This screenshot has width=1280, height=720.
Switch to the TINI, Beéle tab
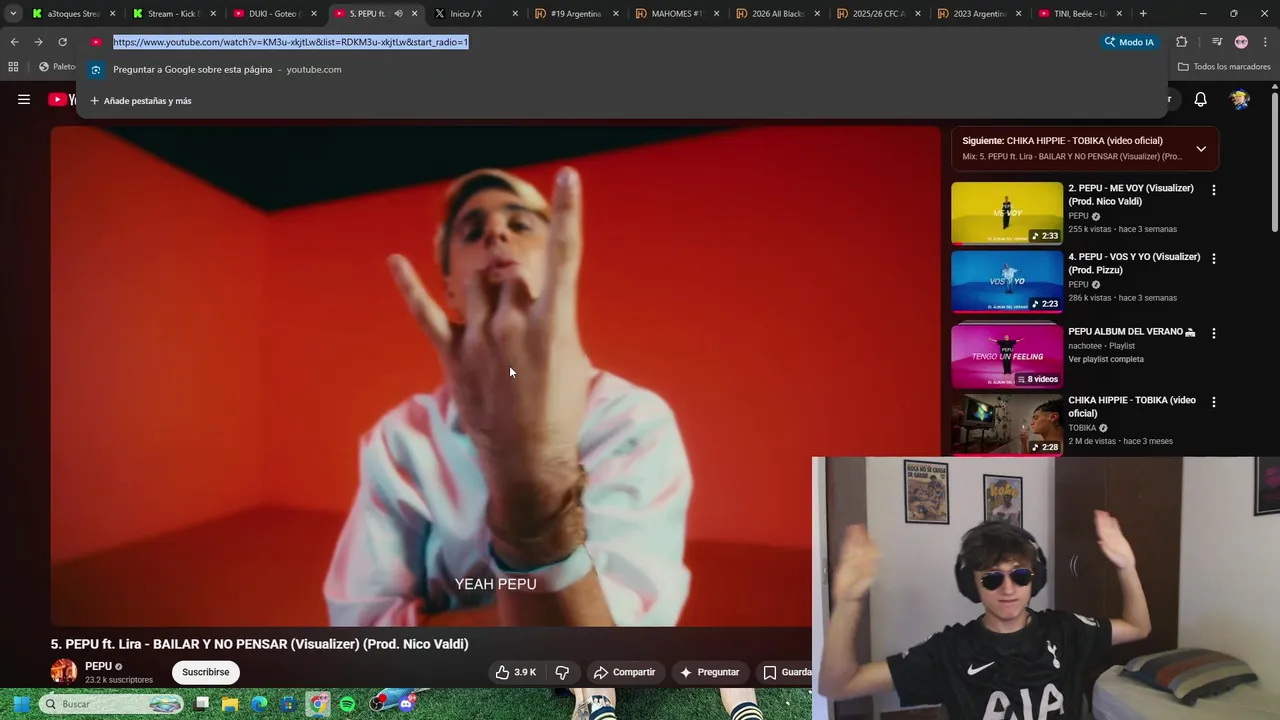pyautogui.click(x=1080, y=14)
